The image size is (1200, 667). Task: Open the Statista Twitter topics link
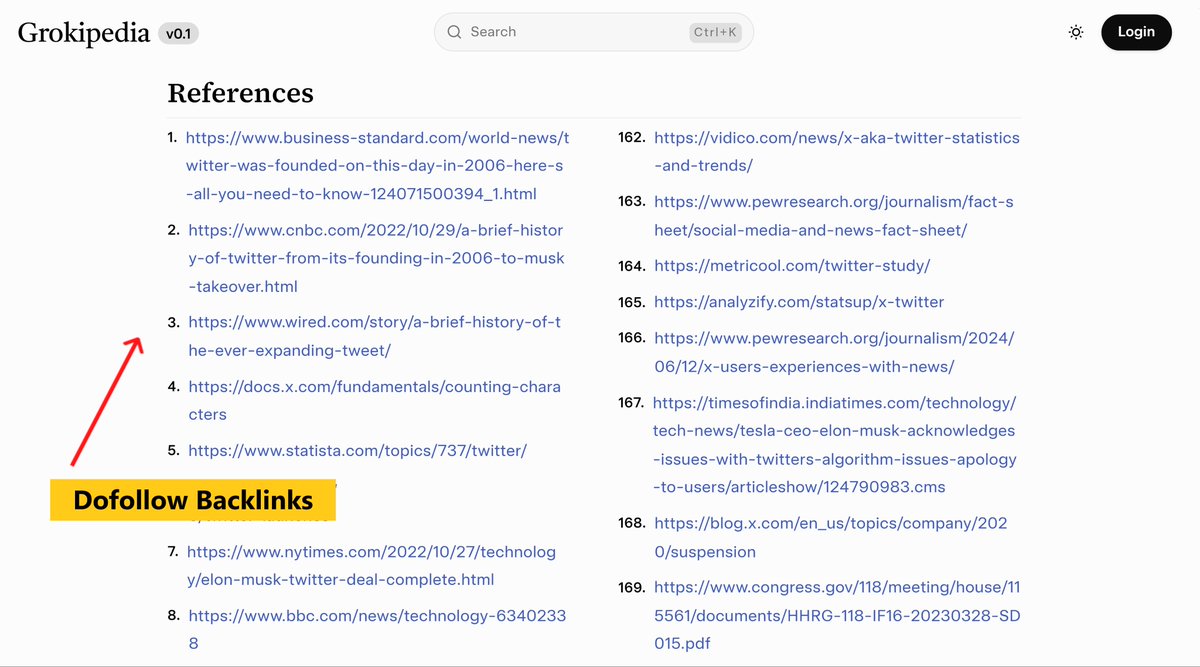[358, 450]
